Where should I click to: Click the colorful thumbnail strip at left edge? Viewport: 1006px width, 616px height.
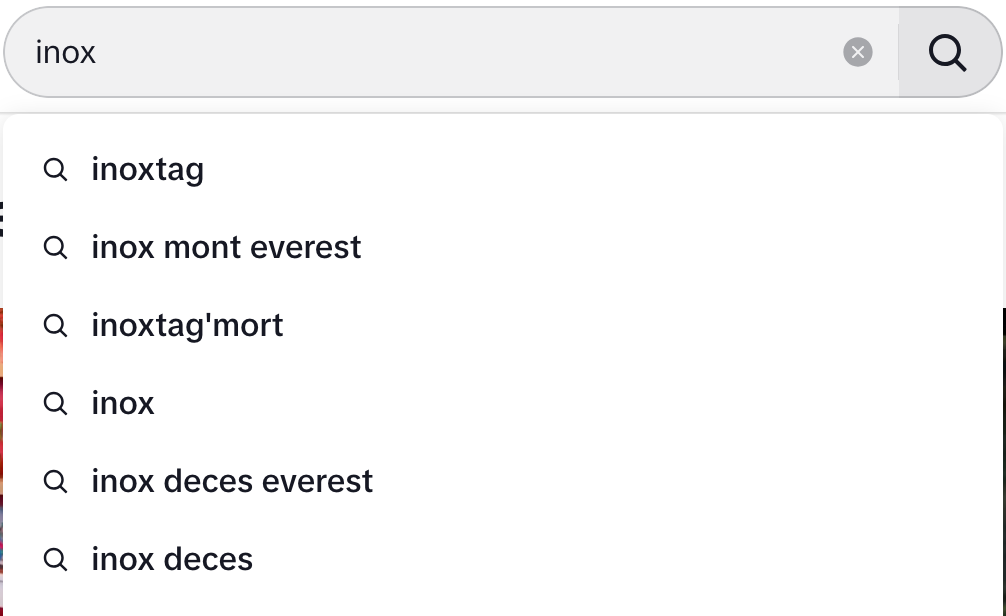tap(1, 462)
